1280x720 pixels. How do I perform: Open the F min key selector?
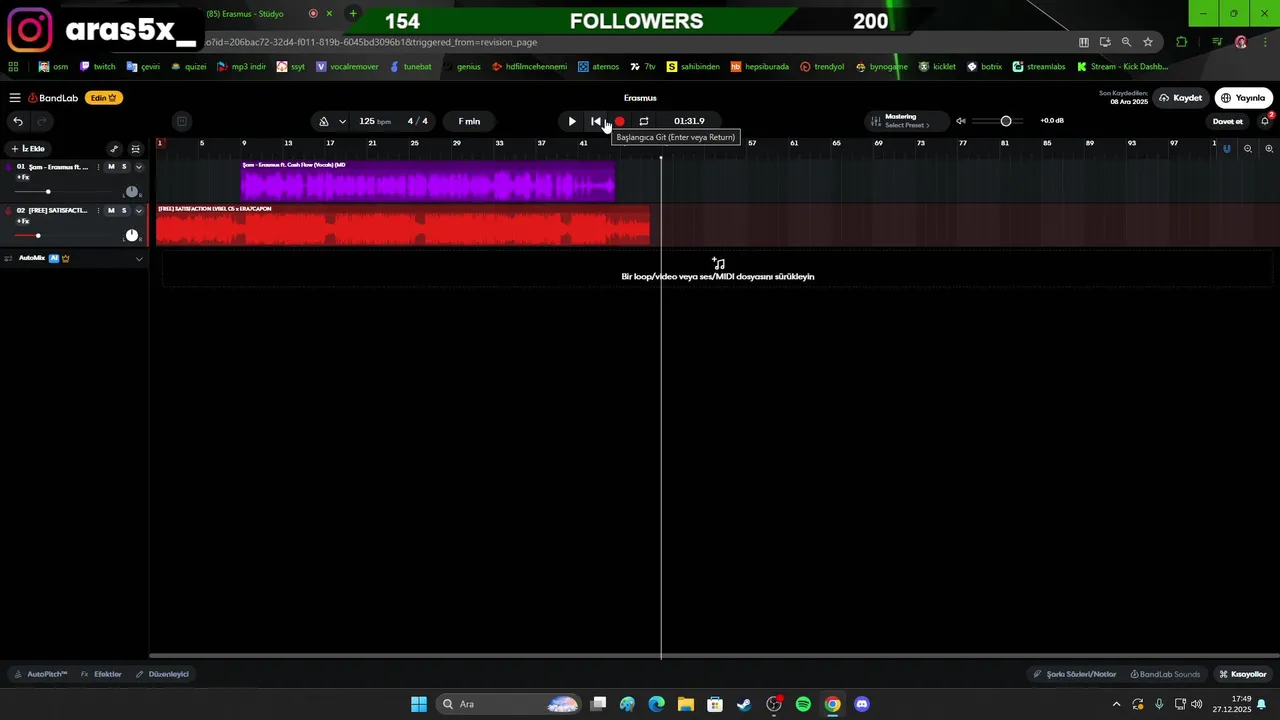(x=469, y=121)
